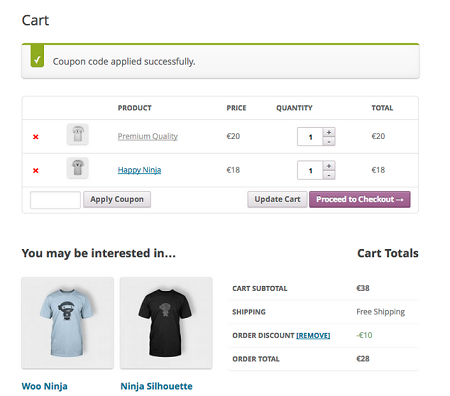Decrease Premium Quality quantity with minus
Viewport: 450px width, 396px height.
329,141
